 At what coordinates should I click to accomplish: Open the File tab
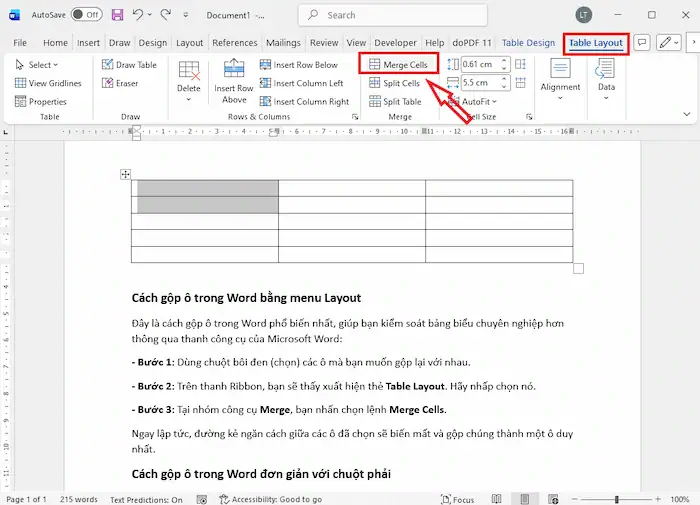point(20,43)
